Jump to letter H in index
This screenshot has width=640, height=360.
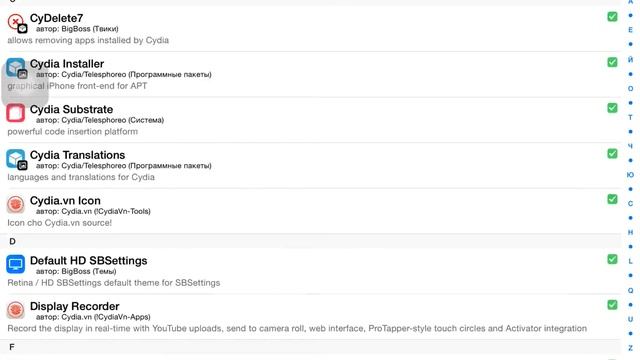(x=631, y=232)
